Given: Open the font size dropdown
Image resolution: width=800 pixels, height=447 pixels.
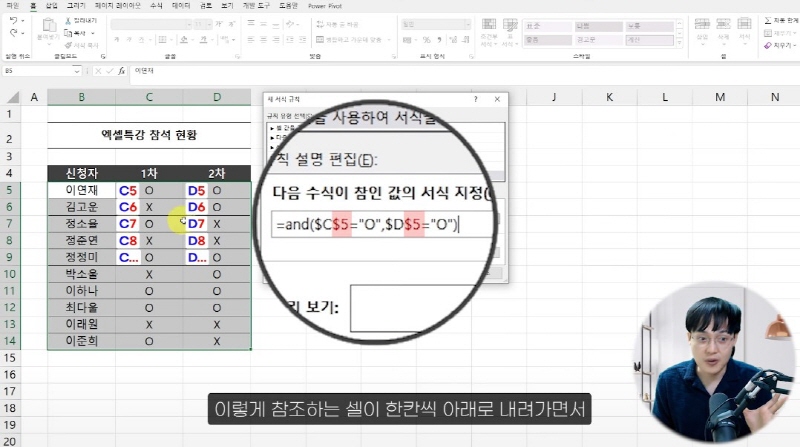Looking at the screenshot, I should [209, 24].
